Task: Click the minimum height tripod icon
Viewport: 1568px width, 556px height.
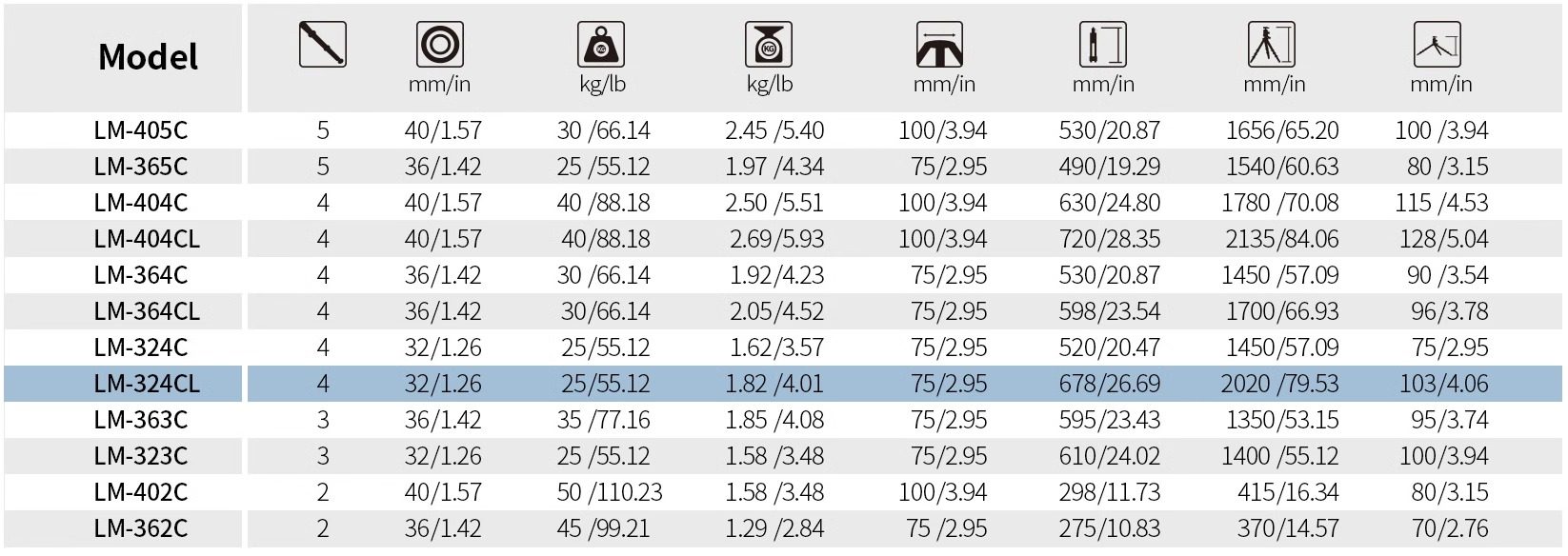Action: pyautogui.click(x=1437, y=45)
